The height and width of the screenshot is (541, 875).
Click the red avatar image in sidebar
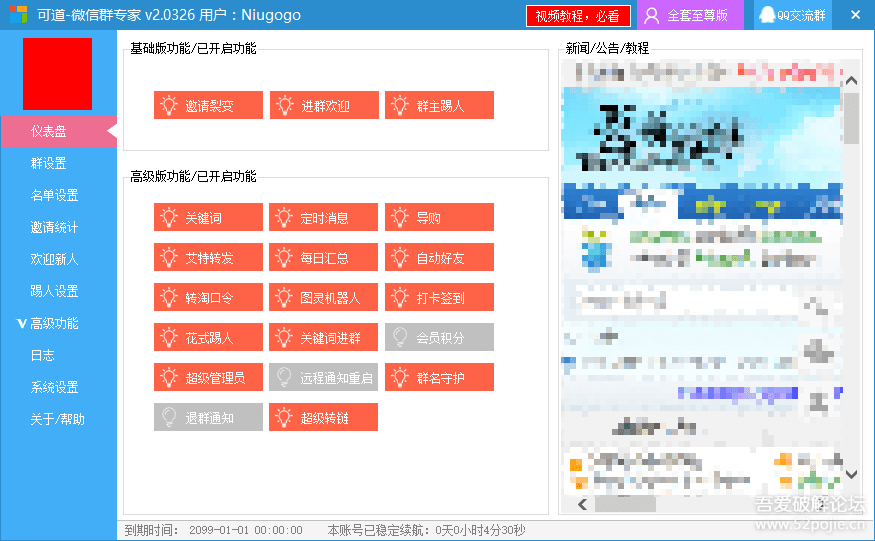pos(57,74)
